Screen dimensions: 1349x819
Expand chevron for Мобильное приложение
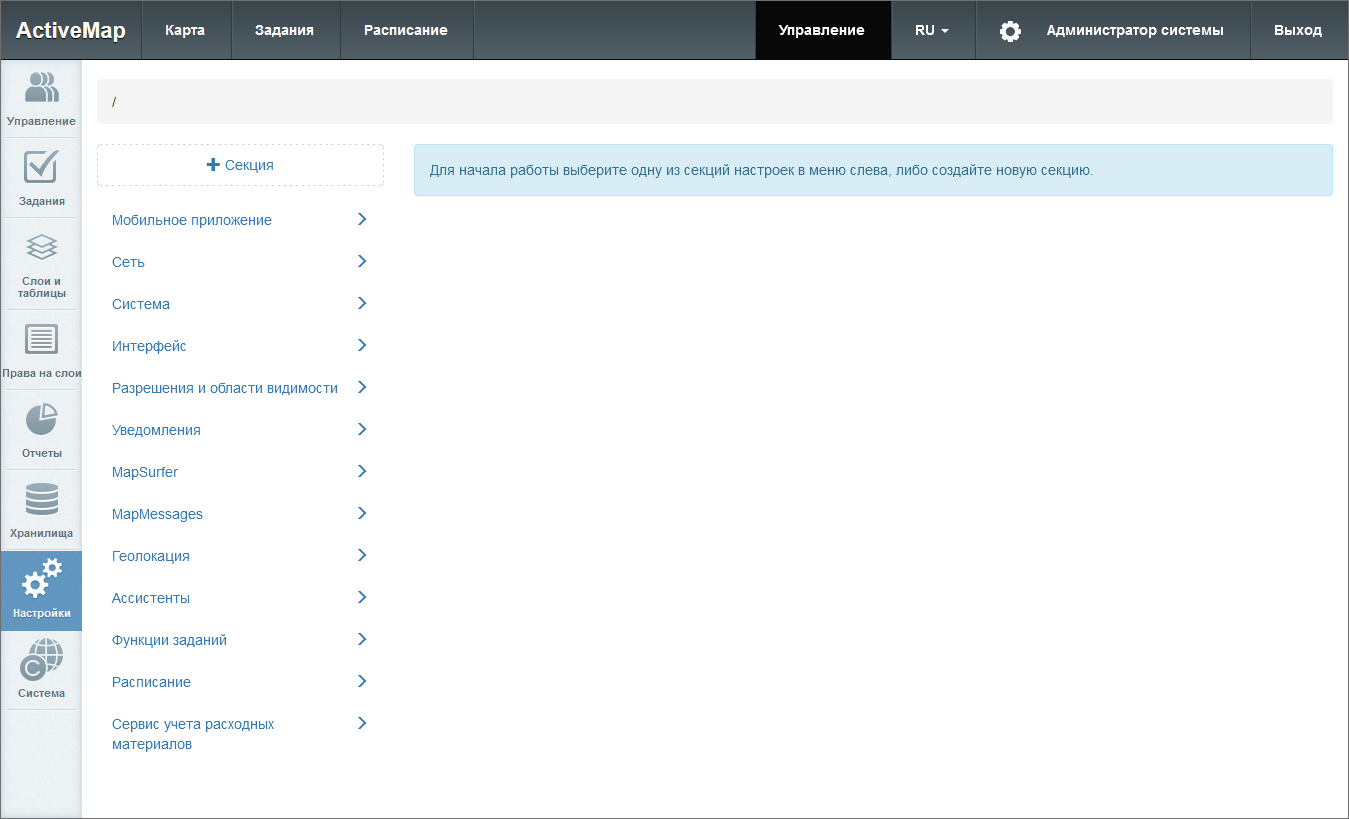362,219
